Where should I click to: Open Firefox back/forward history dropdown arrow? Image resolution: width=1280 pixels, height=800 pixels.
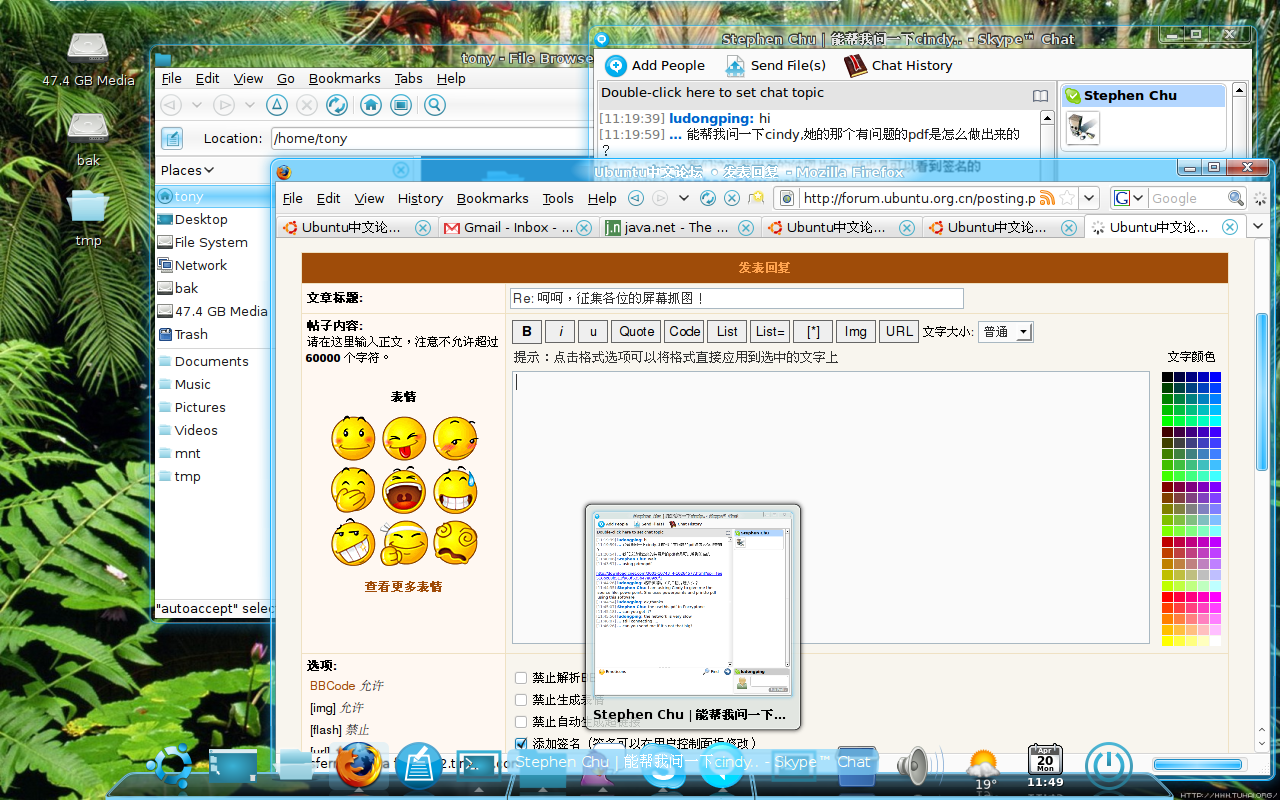tap(686, 198)
